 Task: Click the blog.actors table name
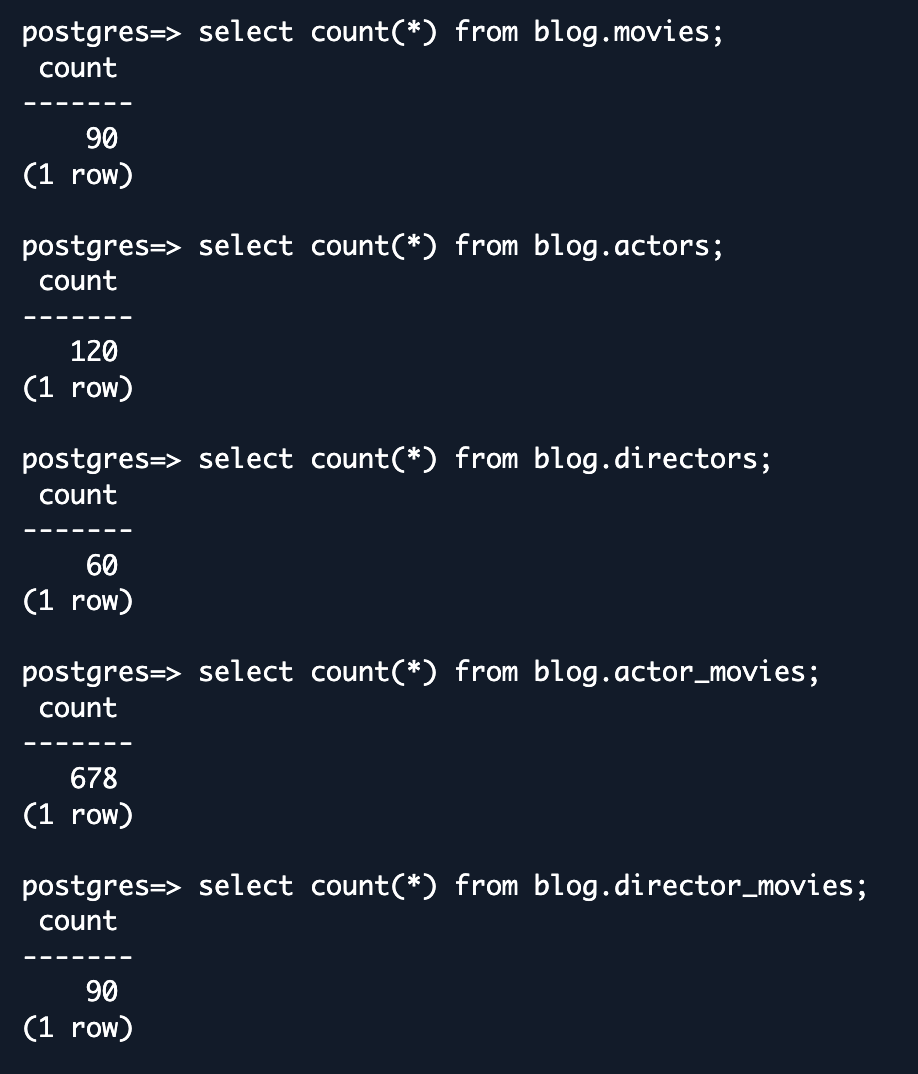point(622,246)
